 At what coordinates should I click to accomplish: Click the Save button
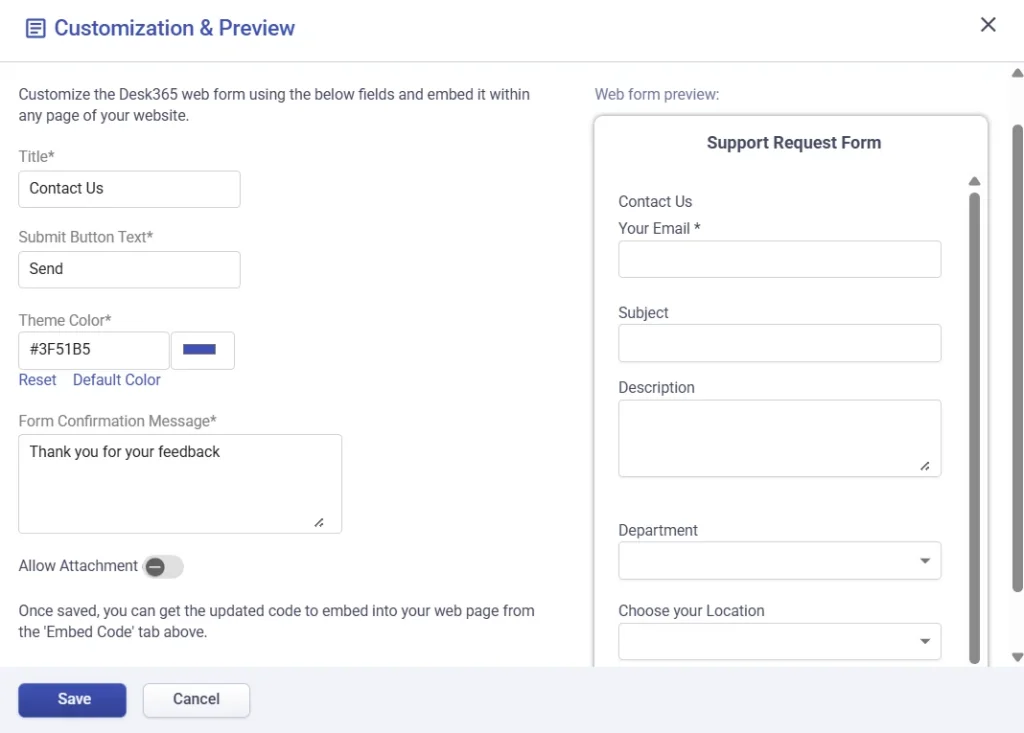72,700
